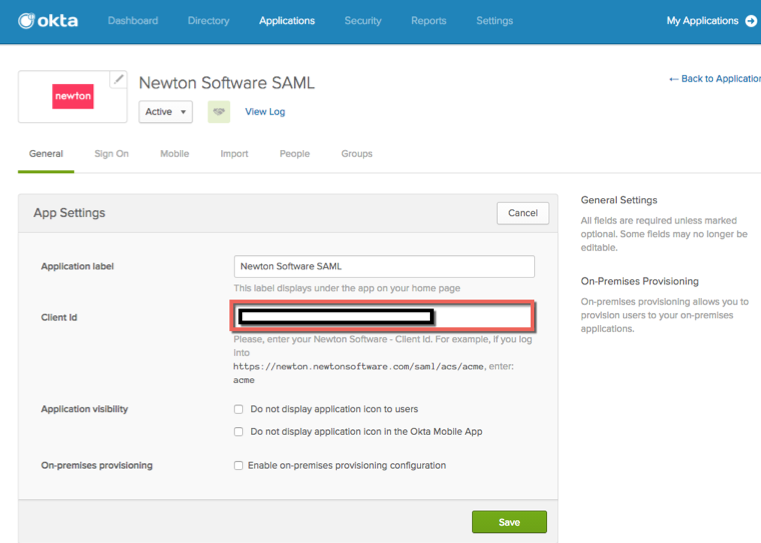The image size is (761, 543).
Task: Open the Import tab
Action: pos(234,154)
